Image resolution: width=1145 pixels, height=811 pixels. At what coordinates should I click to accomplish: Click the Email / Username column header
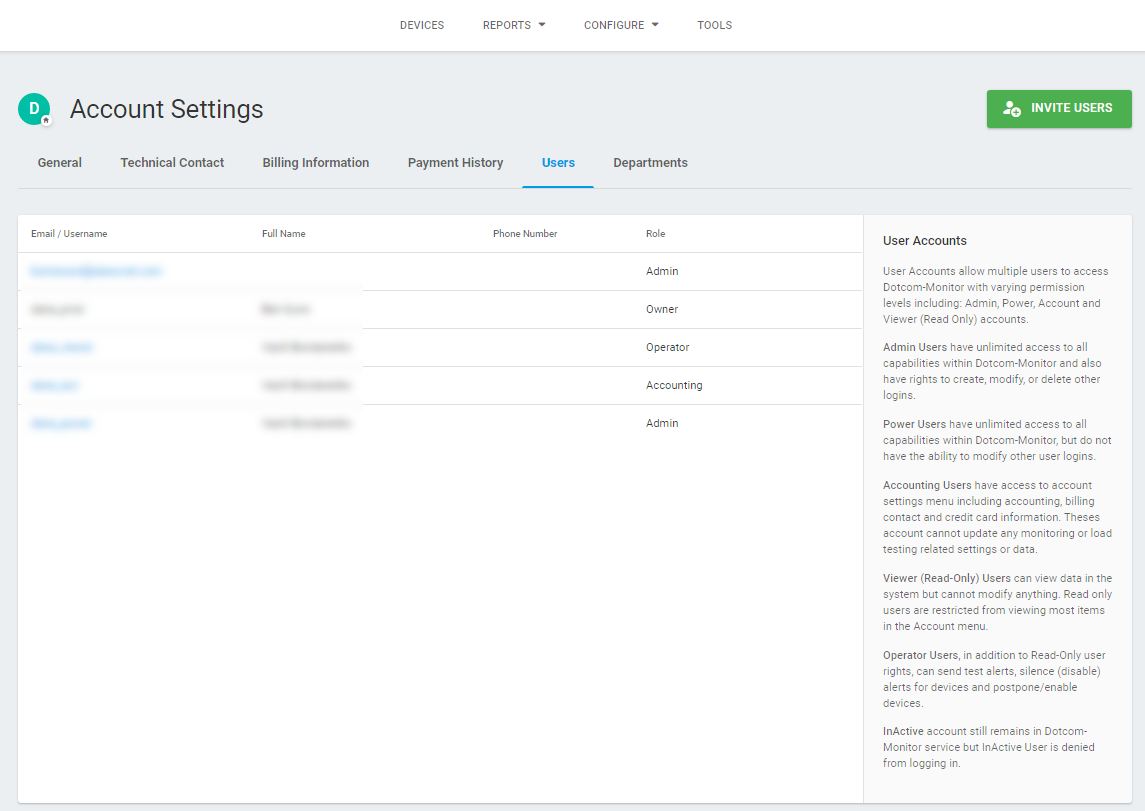[x=69, y=234]
